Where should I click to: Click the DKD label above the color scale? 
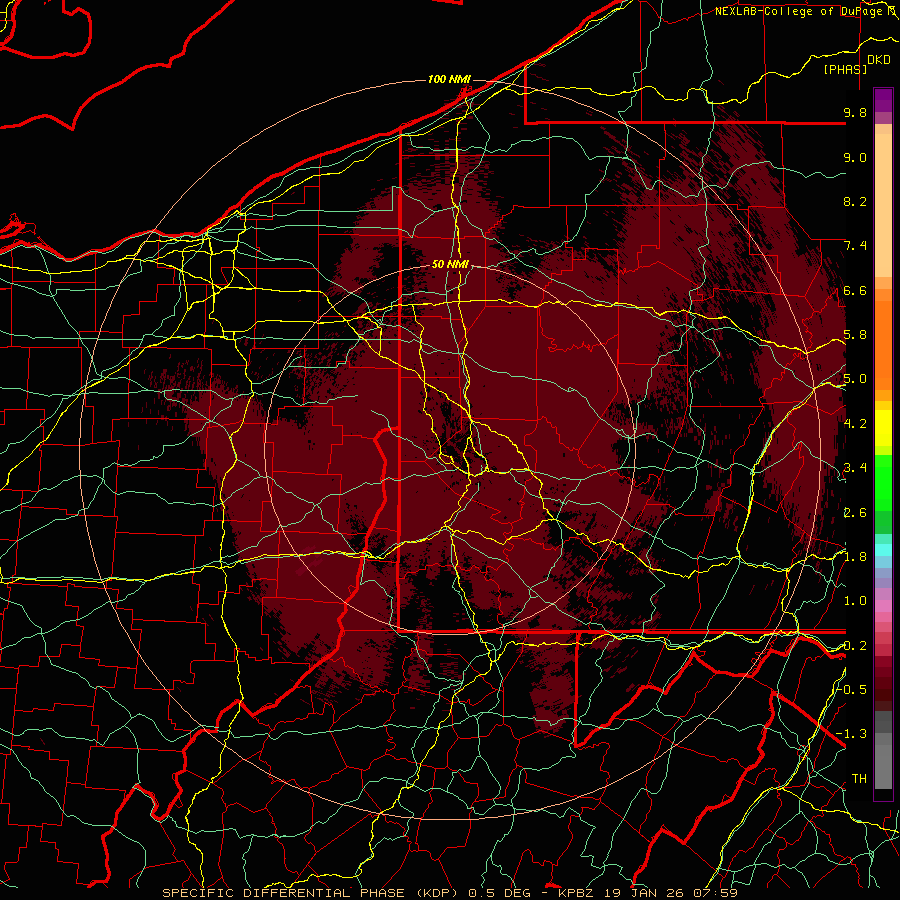tap(879, 60)
